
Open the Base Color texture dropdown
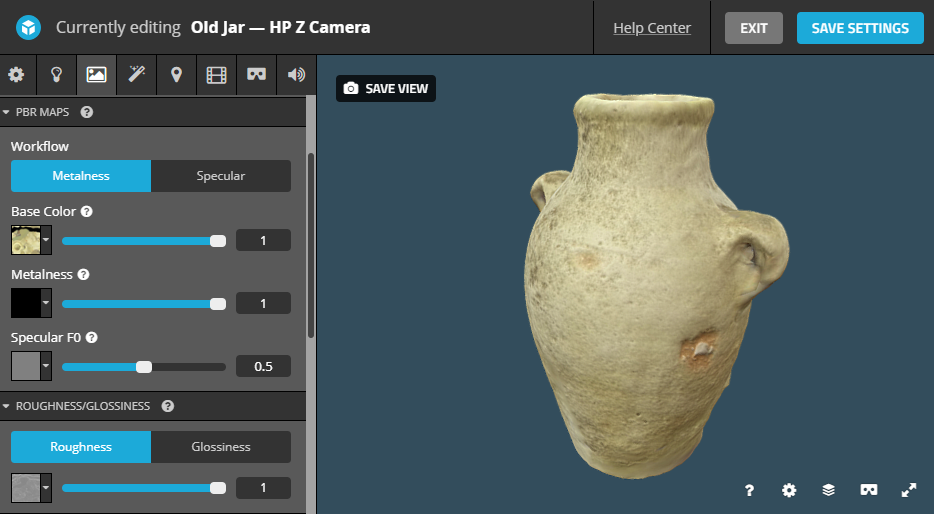[x=46, y=241]
